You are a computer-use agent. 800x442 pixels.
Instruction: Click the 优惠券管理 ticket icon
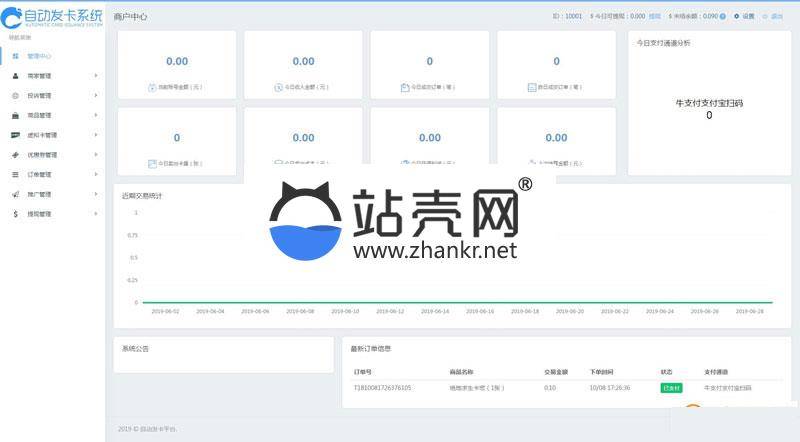coord(15,155)
